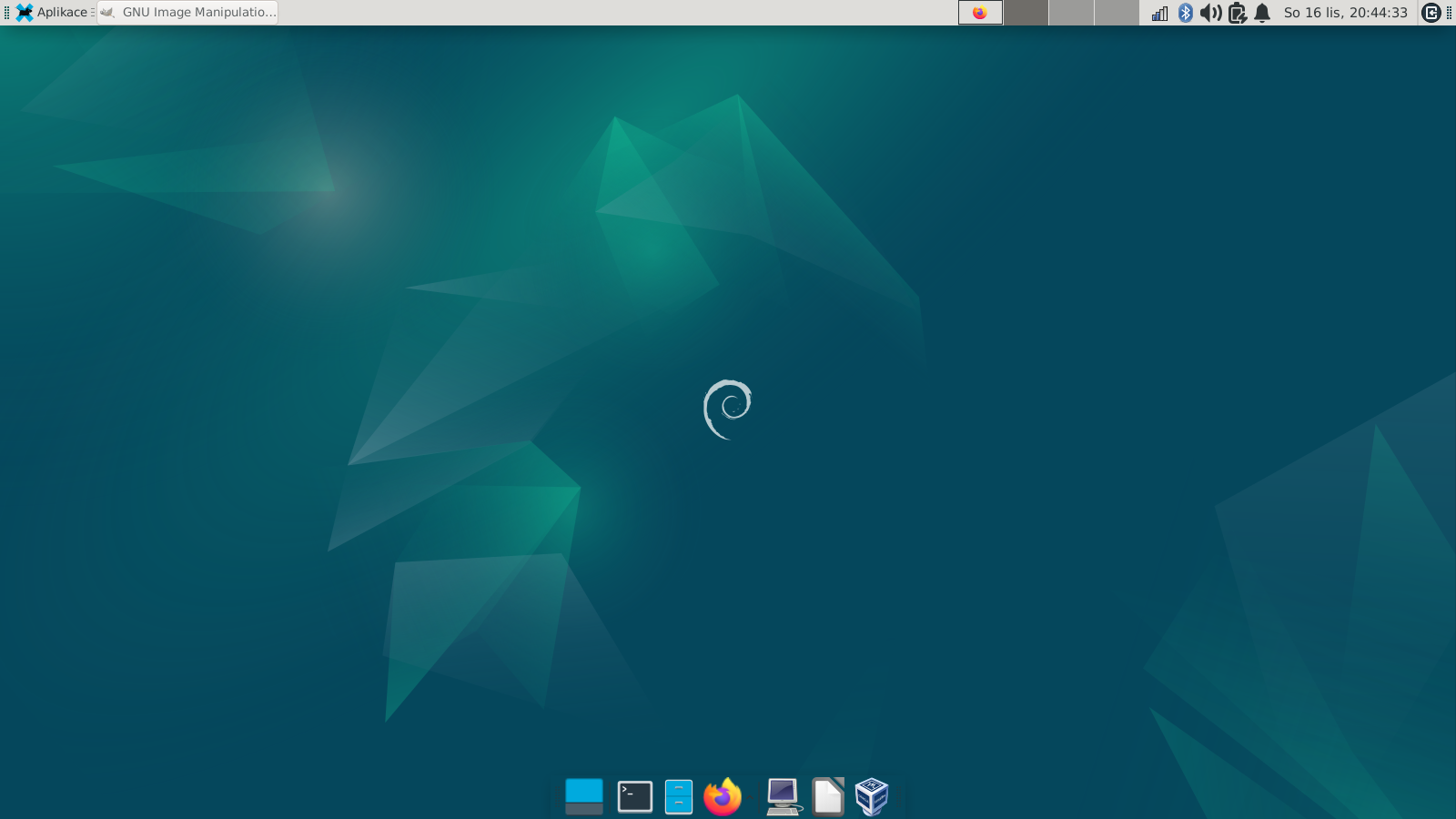
Task: Launch Firefox from the dock
Action: (x=723, y=796)
